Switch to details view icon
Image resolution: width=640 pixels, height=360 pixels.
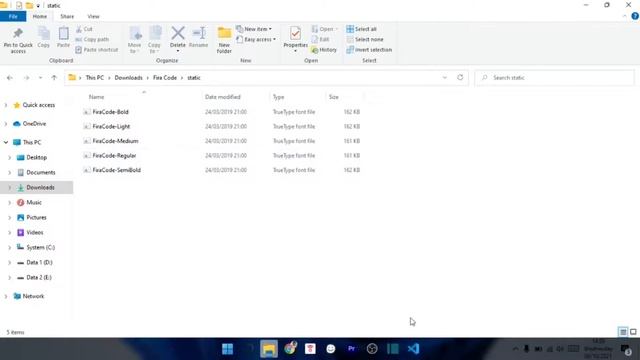623,332
